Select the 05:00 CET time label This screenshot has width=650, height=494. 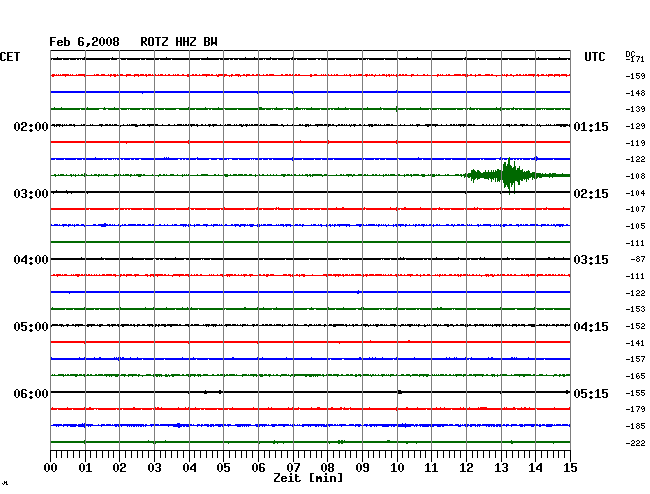tap(31, 327)
